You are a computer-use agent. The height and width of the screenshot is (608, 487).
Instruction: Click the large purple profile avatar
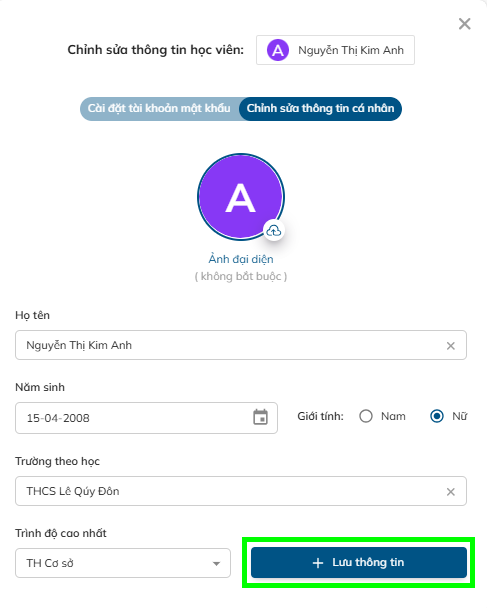(241, 197)
